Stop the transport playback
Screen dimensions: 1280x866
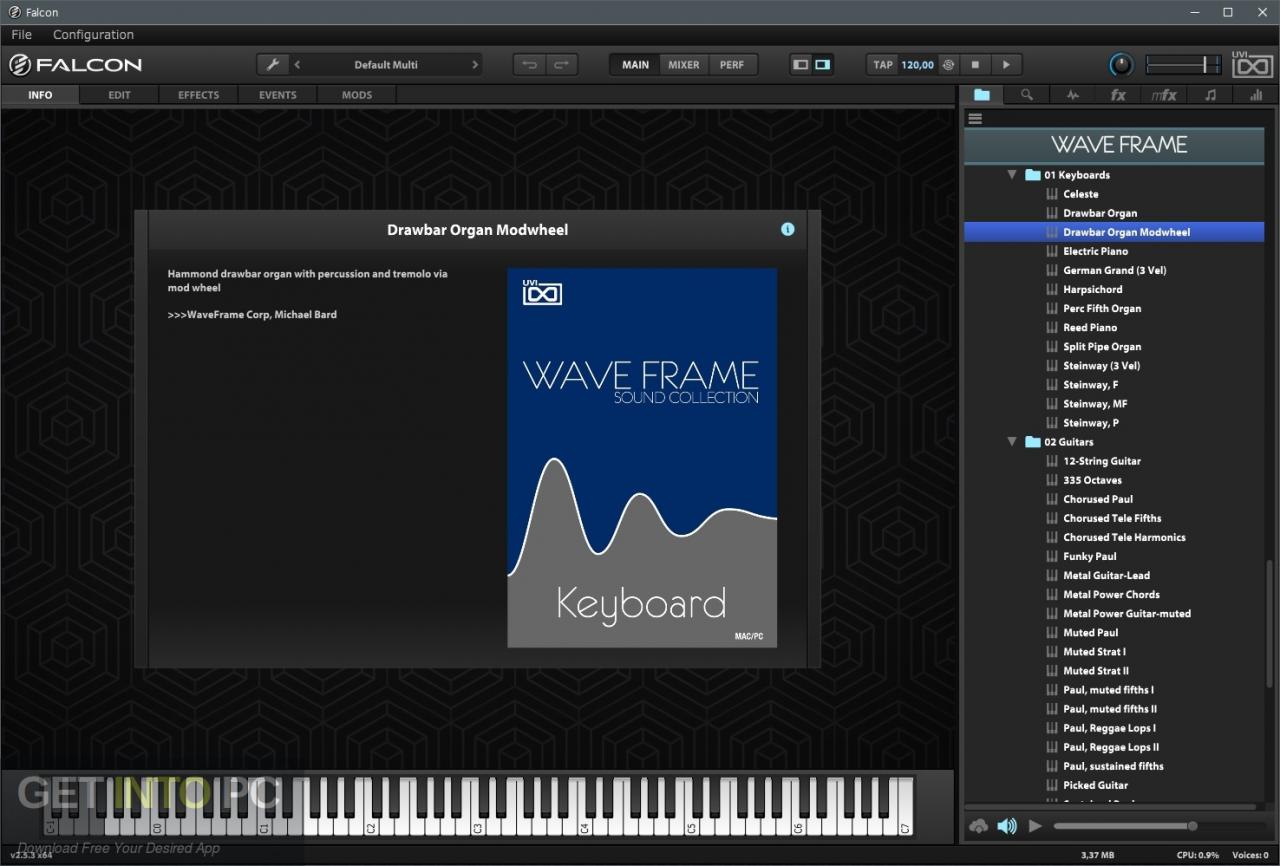pyautogui.click(x=975, y=65)
